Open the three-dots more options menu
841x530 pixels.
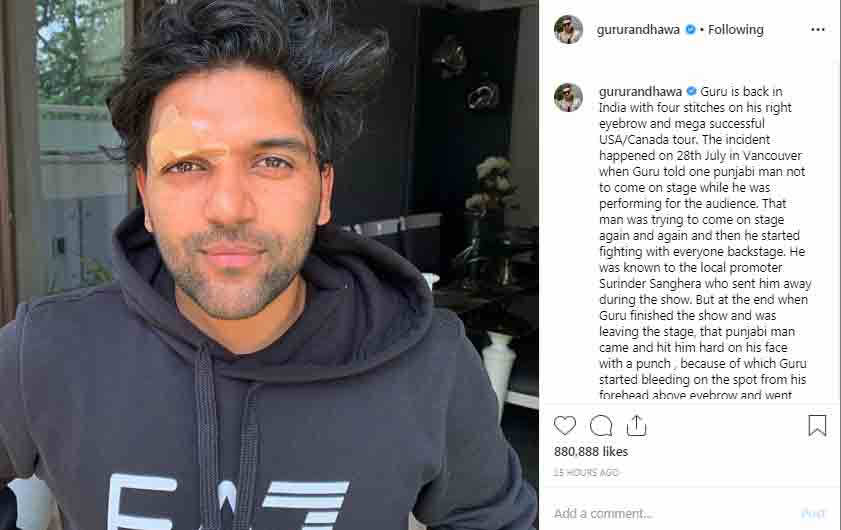click(x=818, y=30)
